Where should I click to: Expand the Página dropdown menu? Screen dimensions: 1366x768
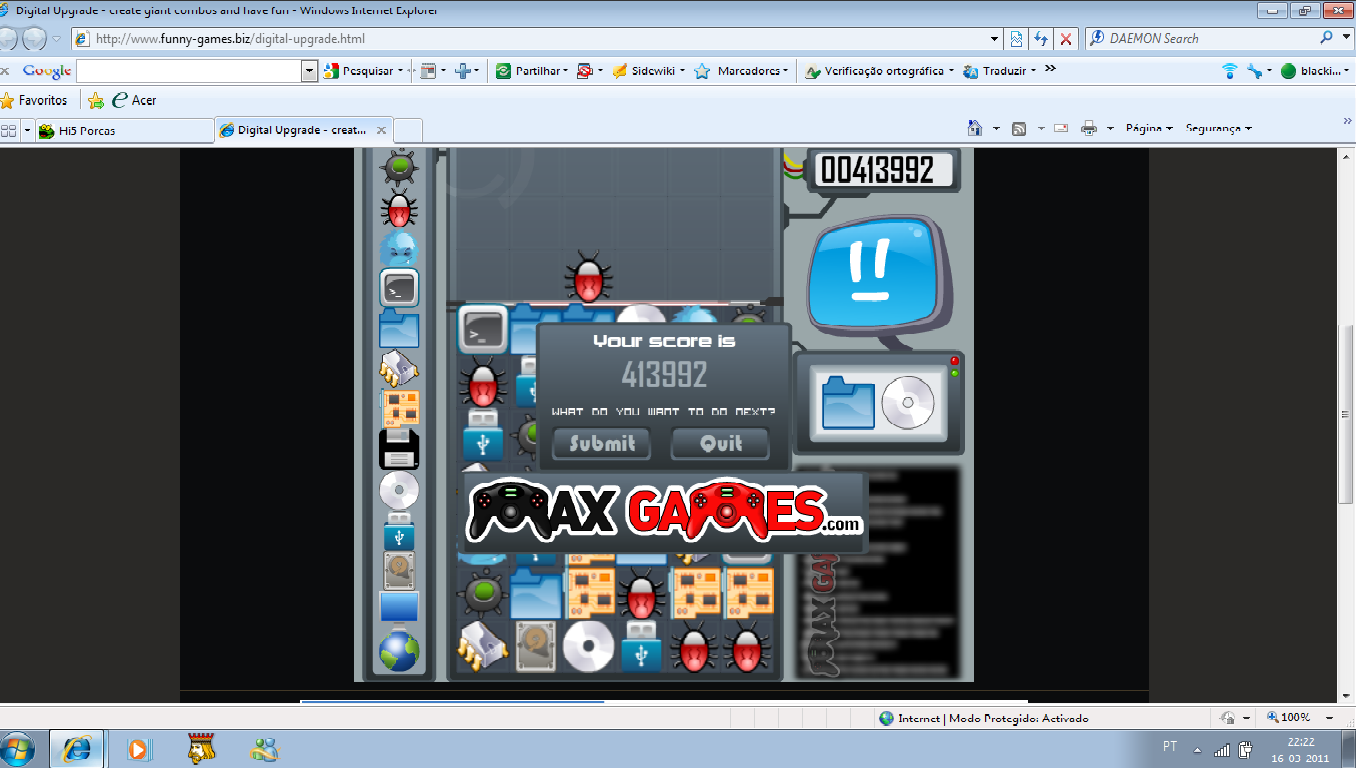pos(1148,129)
